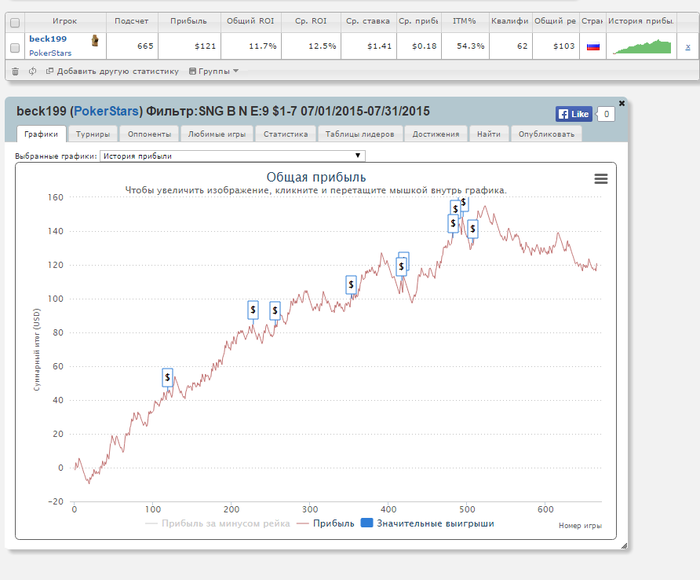700x580 pixels.
Task: Open the Любимые игры tab
Action: pos(217,134)
